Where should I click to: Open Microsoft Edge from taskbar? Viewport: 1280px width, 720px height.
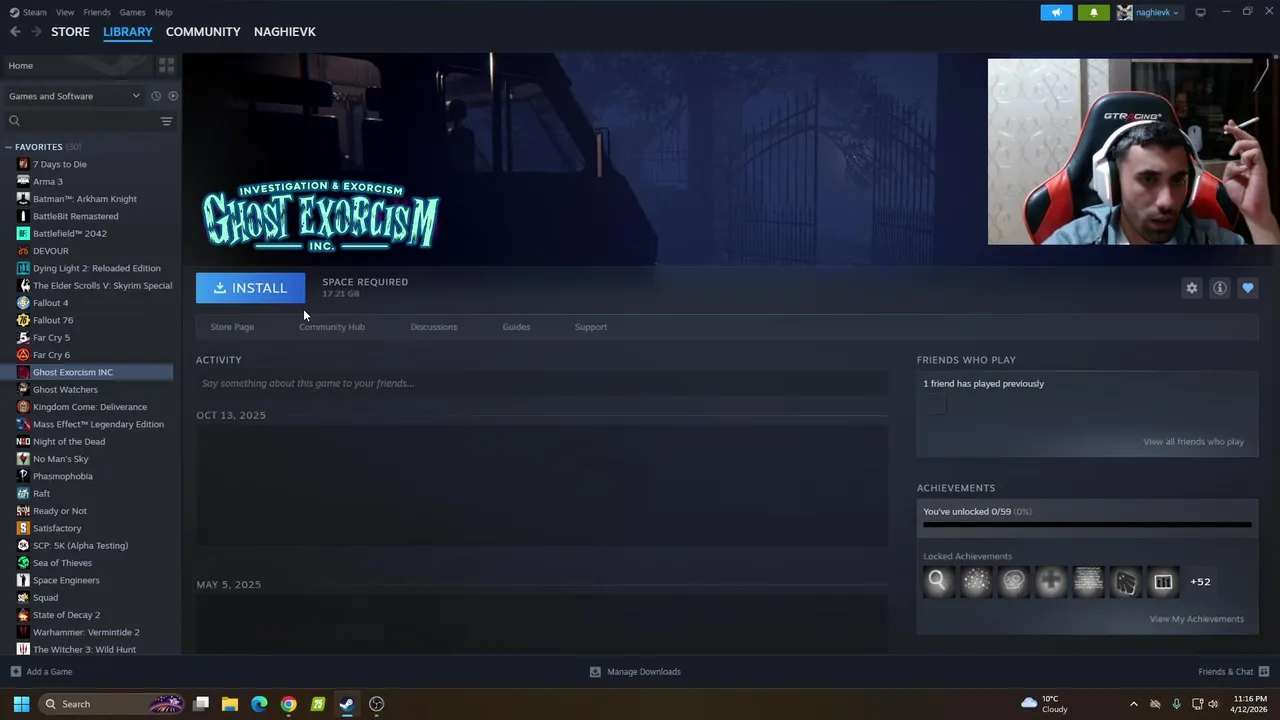(x=259, y=704)
